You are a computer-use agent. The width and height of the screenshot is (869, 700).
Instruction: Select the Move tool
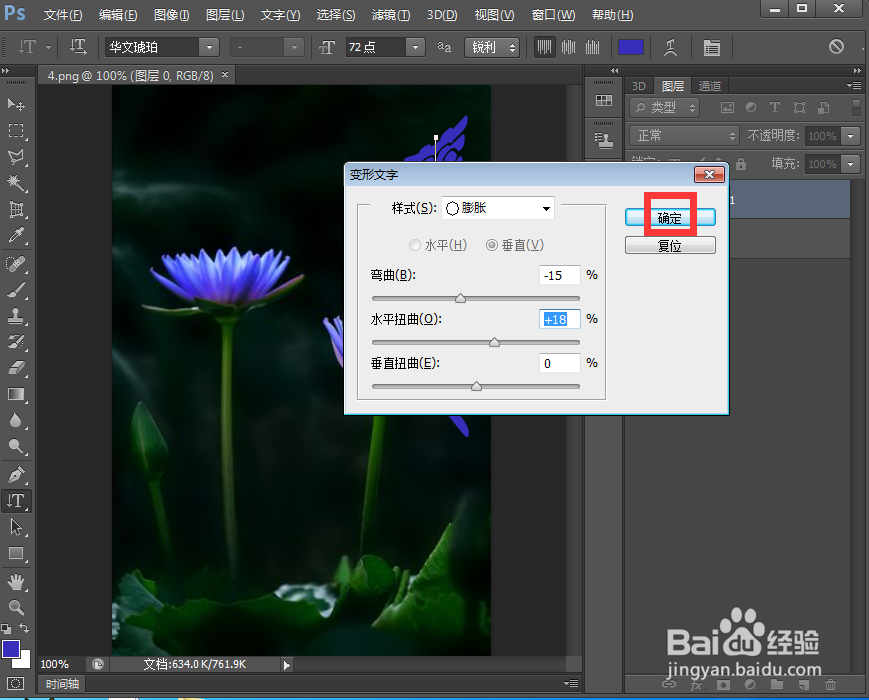14,104
